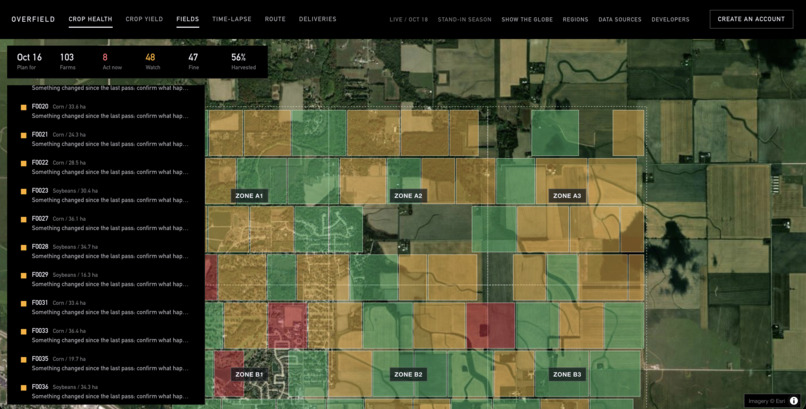Click the Imagery © Esri attribution
This screenshot has width=806, height=409.
765,401
